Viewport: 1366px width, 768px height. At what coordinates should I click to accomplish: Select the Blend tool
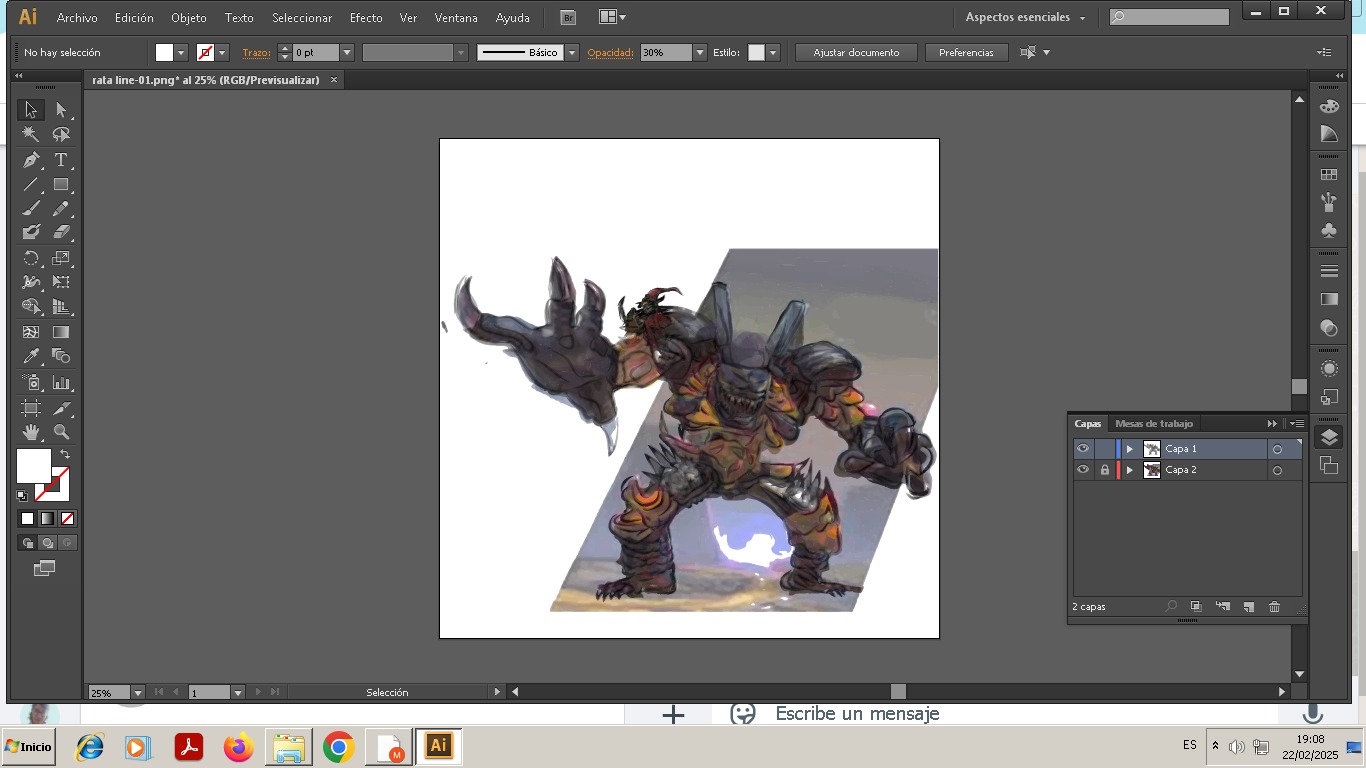[61, 356]
